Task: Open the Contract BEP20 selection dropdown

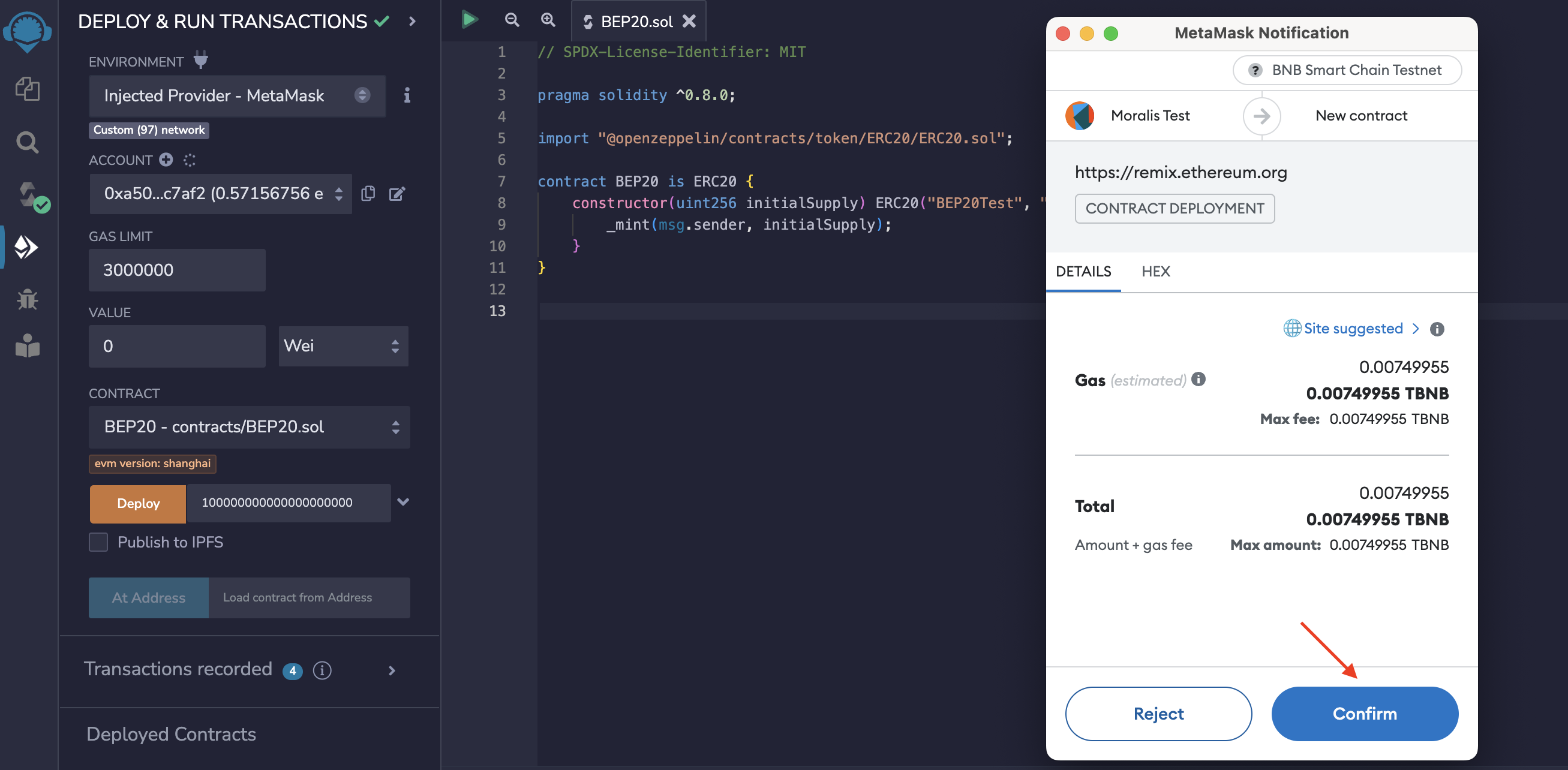Action: tap(249, 427)
